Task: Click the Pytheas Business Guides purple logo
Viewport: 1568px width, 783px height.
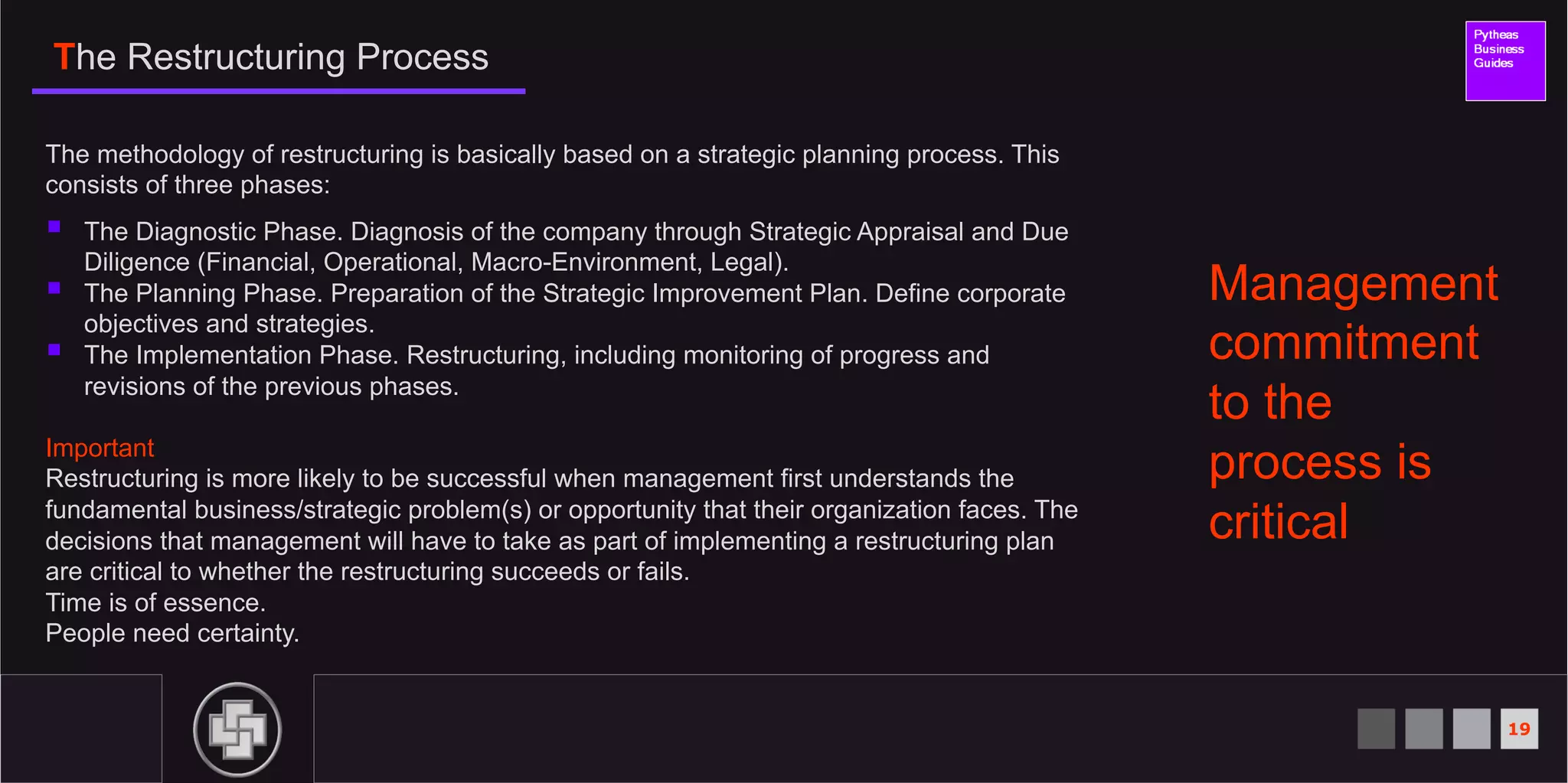Action: tap(1504, 60)
